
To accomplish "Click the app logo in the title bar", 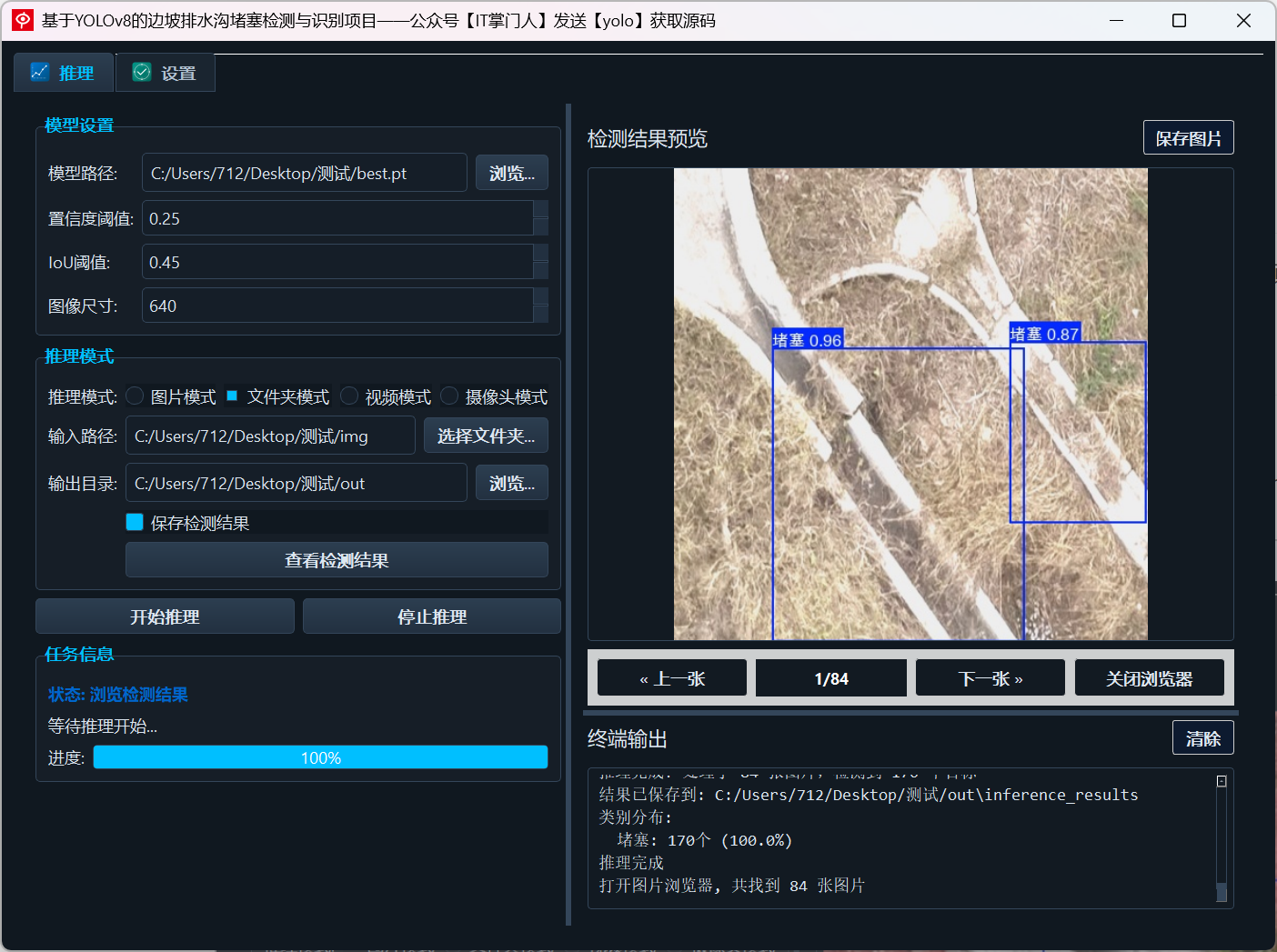I will pyautogui.click(x=21, y=20).
